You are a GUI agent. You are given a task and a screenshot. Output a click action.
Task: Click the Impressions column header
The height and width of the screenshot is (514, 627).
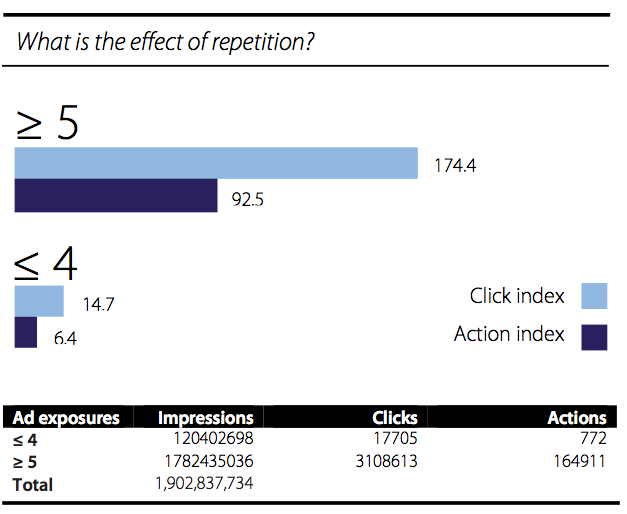click(x=206, y=418)
